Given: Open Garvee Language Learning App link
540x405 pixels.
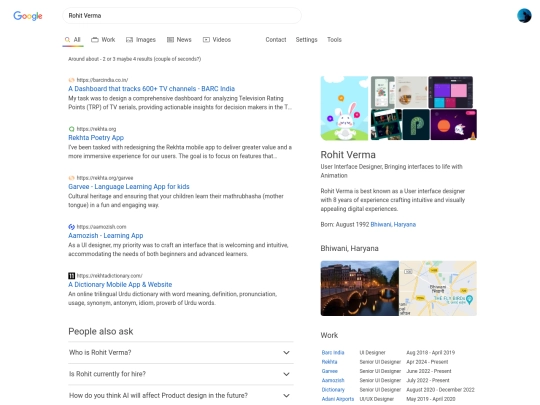Looking at the screenshot, I should click(x=129, y=187).
